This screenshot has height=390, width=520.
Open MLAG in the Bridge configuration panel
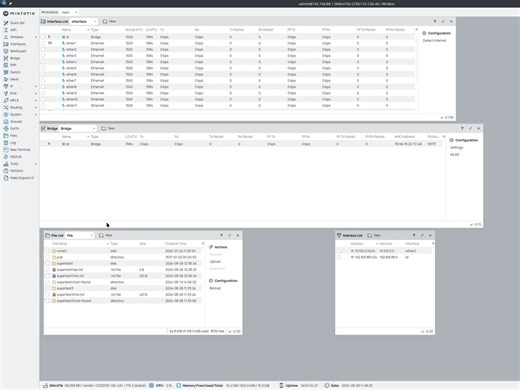[454, 155]
